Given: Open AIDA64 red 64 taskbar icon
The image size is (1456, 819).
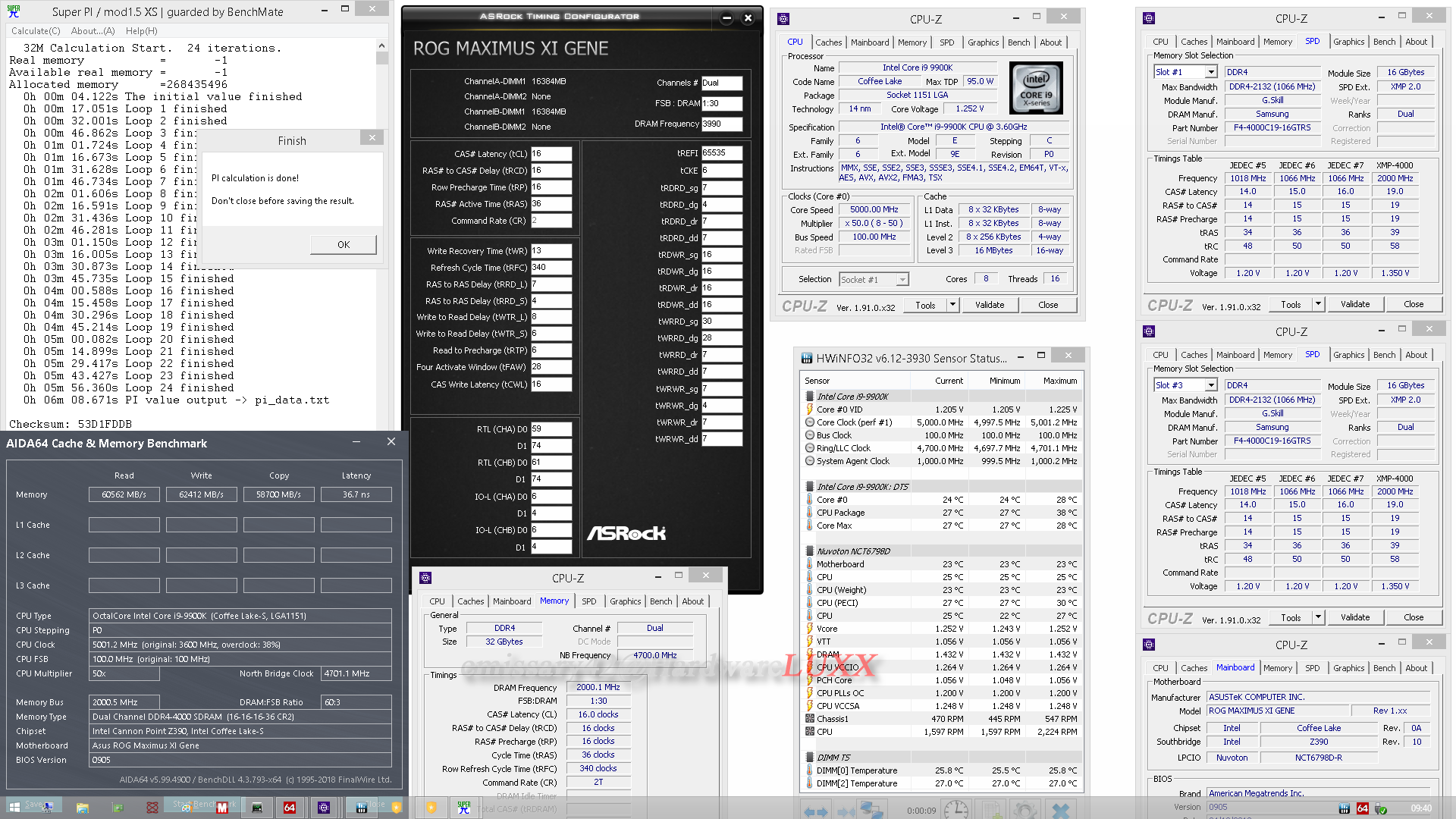Looking at the screenshot, I should [x=289, y=808].
